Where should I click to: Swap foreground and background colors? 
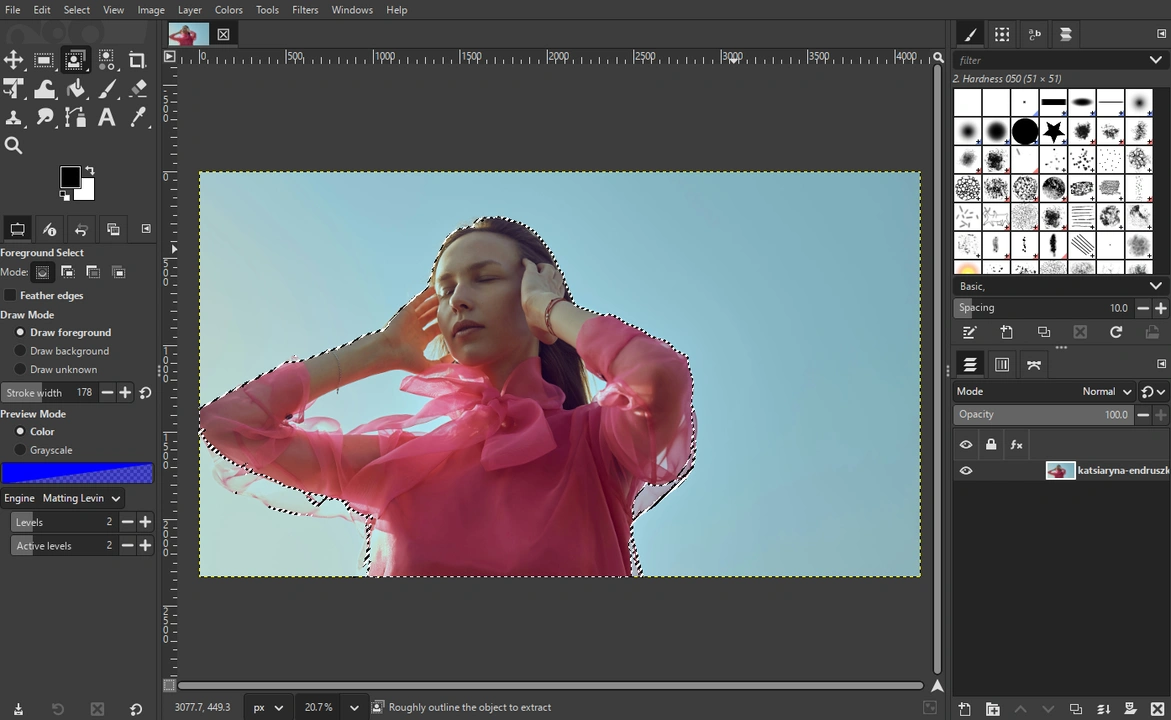[90, 170]
